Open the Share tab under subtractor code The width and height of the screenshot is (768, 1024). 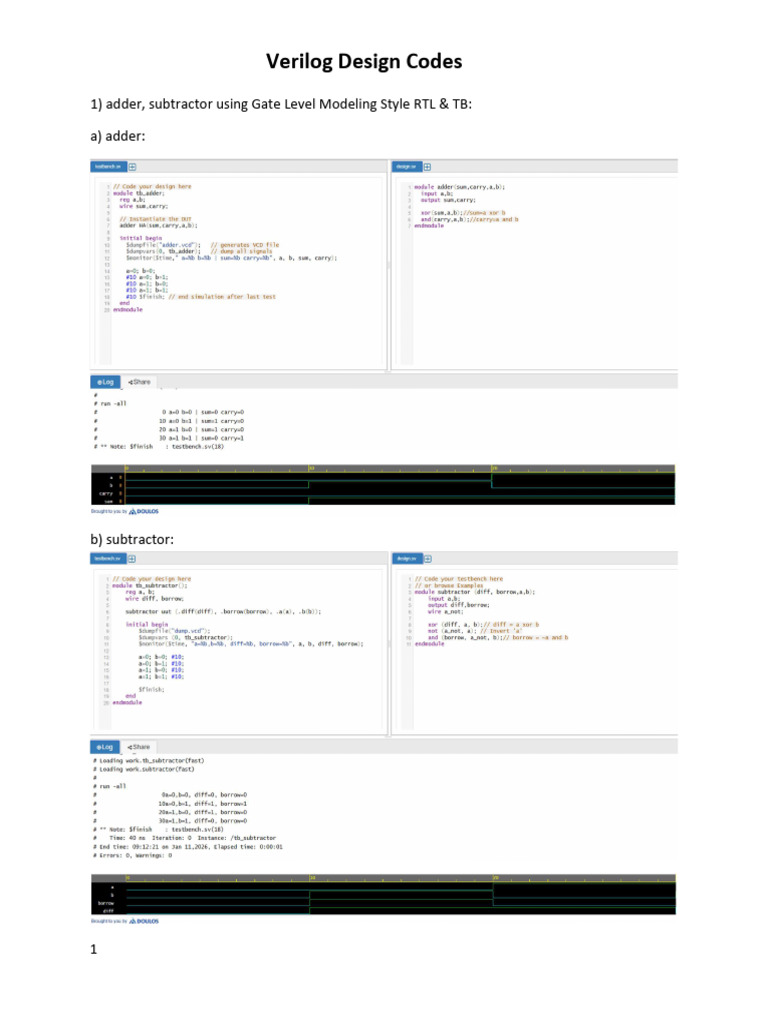138,747
